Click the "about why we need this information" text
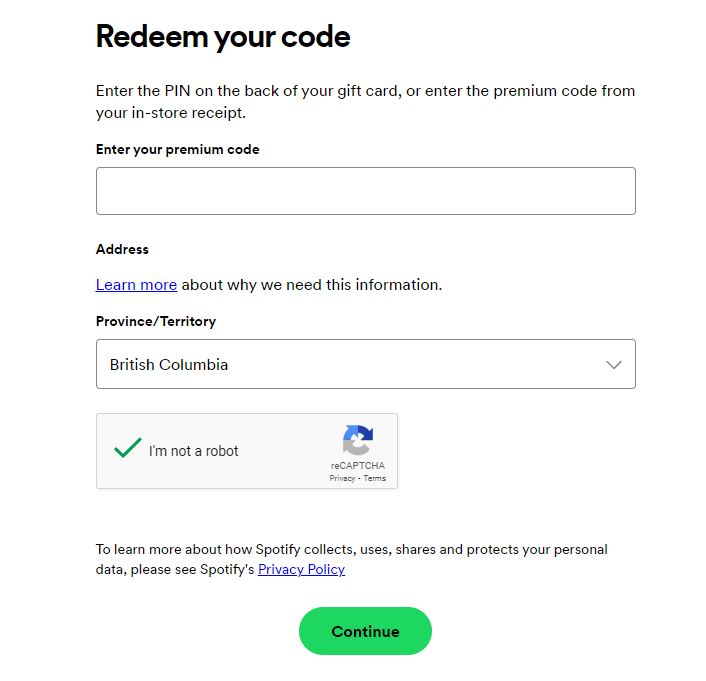 pos(312,285)
